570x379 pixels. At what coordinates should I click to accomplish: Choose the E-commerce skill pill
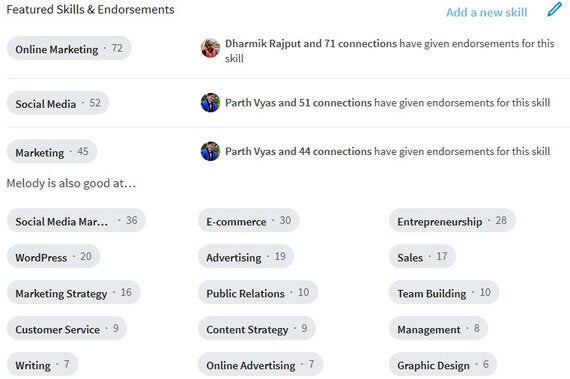tap(248, 221)
